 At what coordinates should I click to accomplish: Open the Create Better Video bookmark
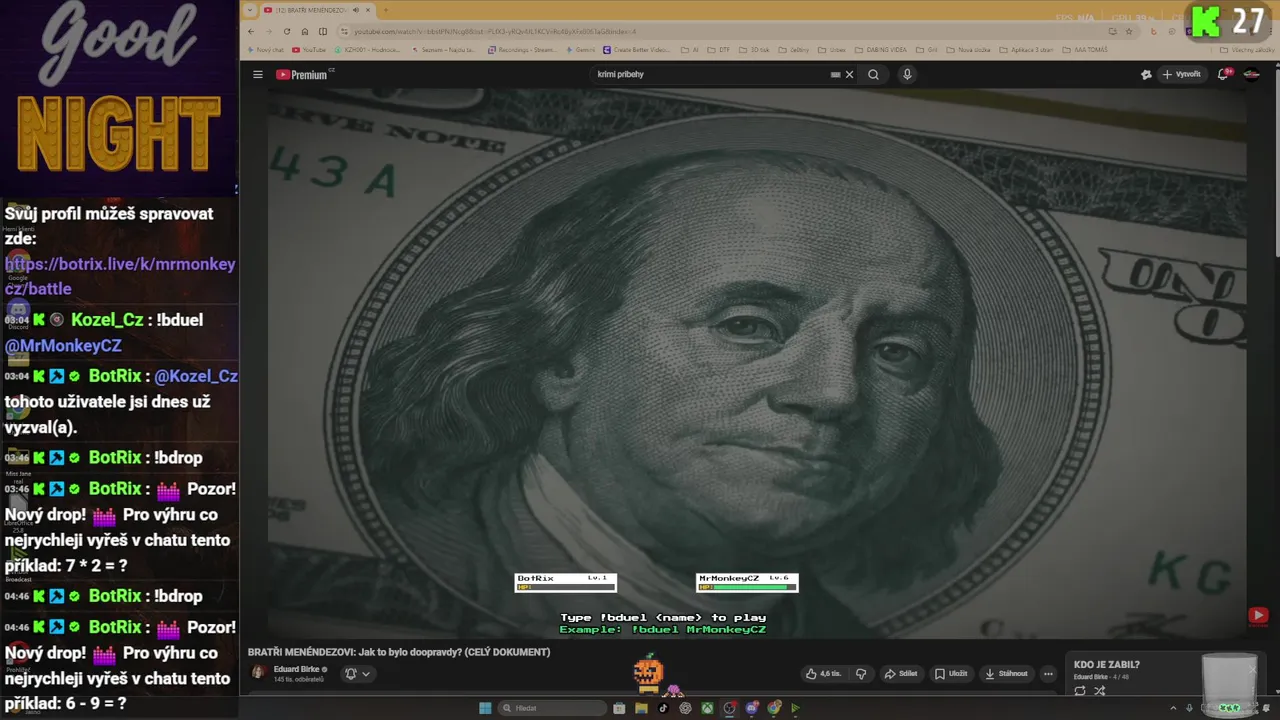(636, 49)
